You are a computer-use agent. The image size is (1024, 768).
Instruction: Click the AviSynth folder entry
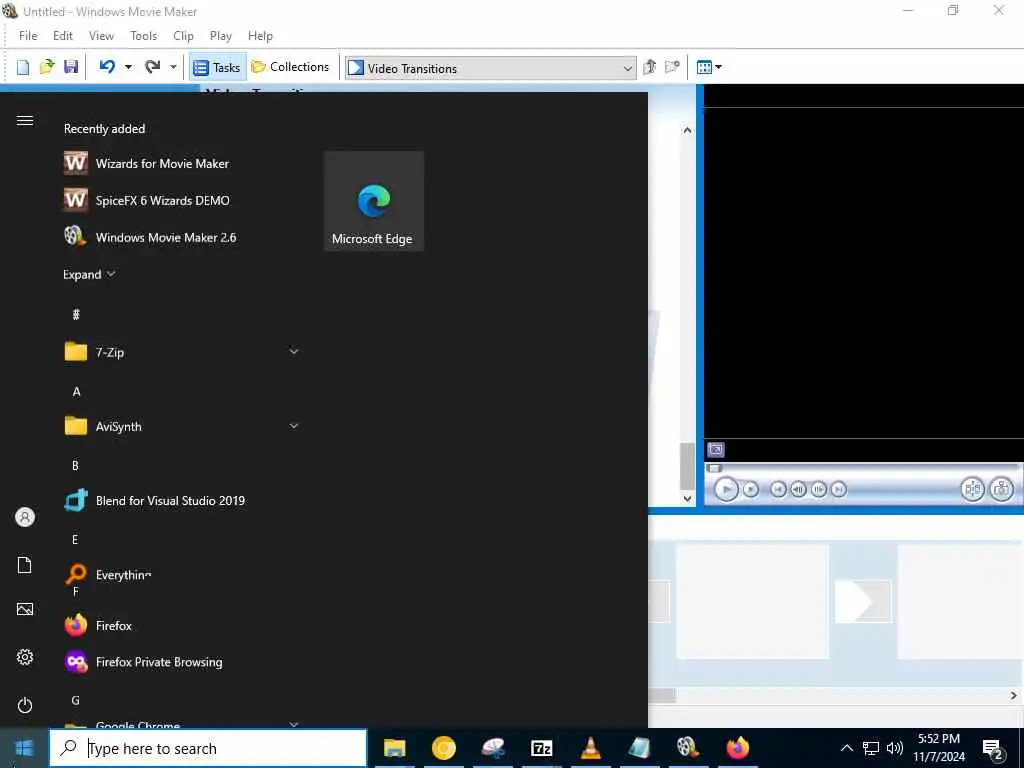[183, 426]
